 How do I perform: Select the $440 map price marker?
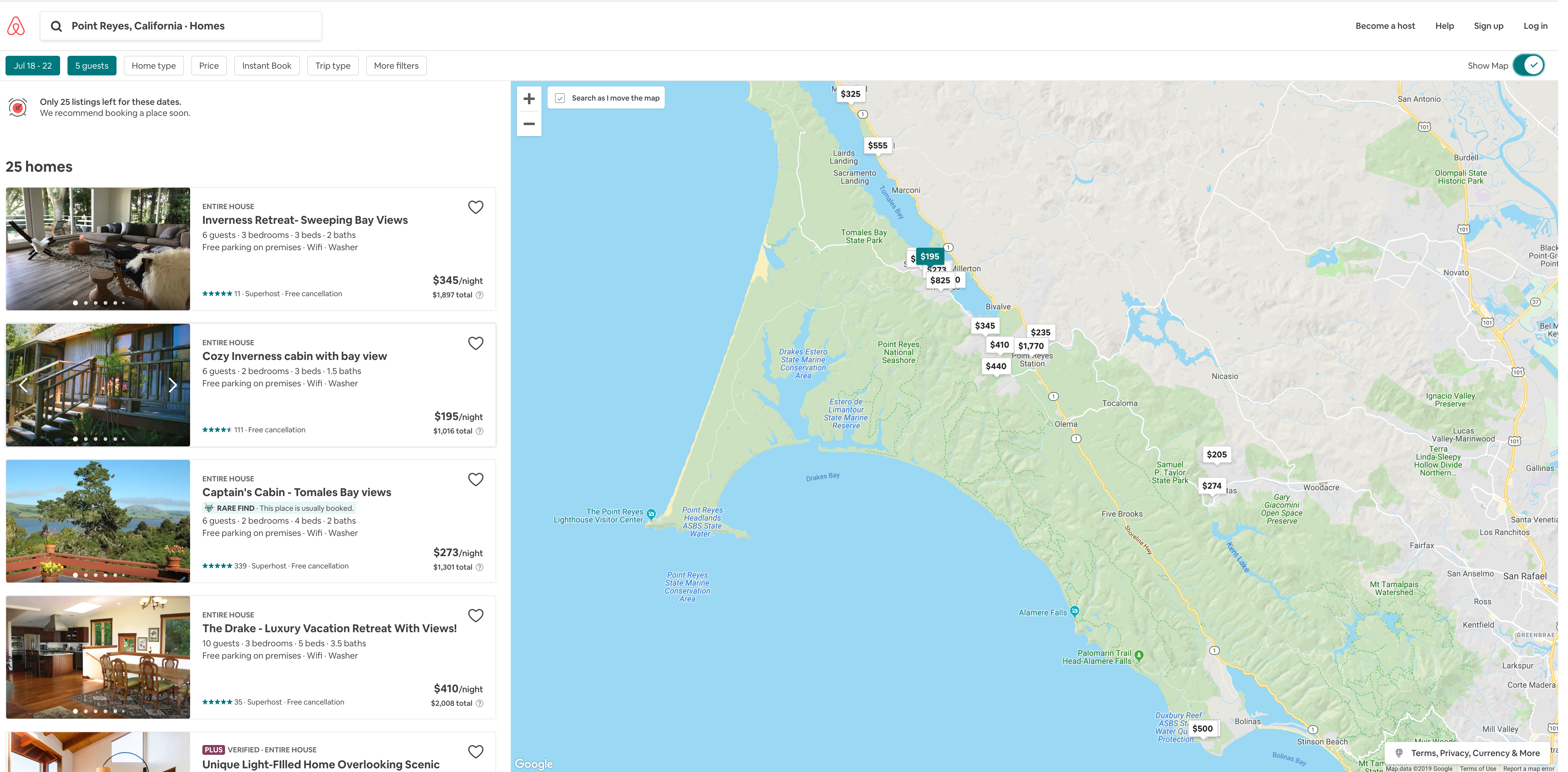996,366
